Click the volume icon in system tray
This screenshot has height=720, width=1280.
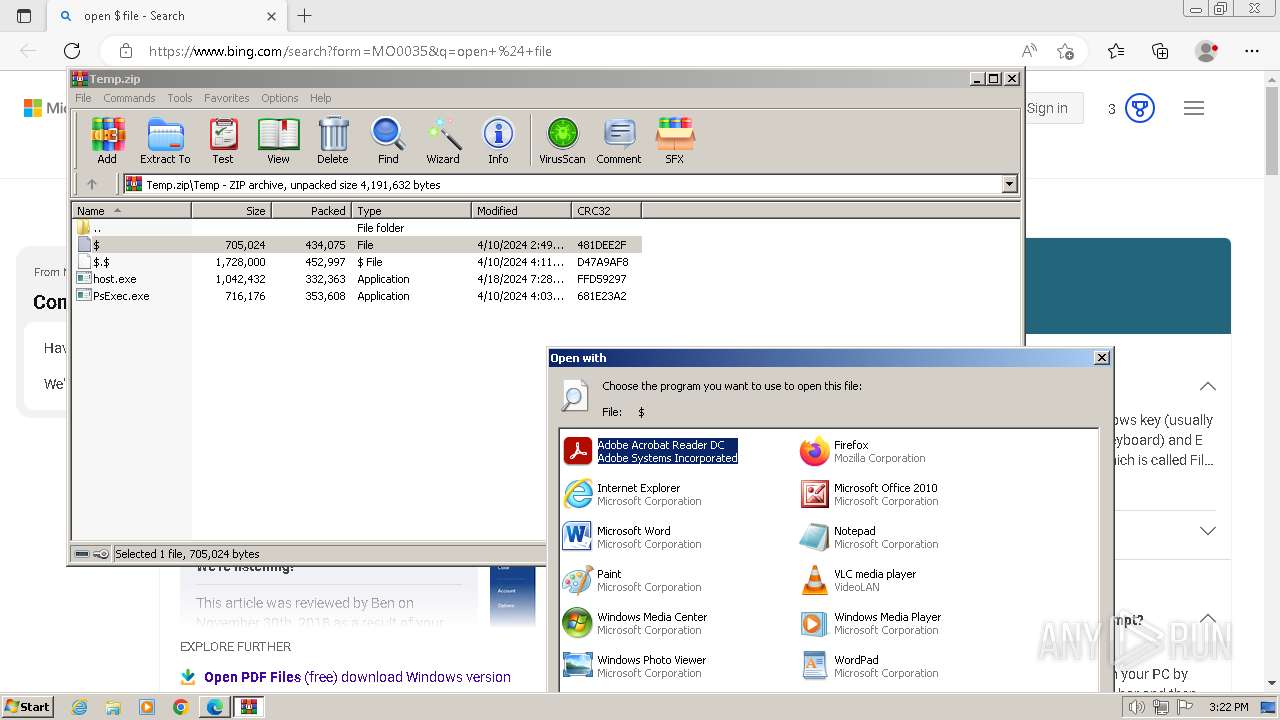[x=1137, y=707]
